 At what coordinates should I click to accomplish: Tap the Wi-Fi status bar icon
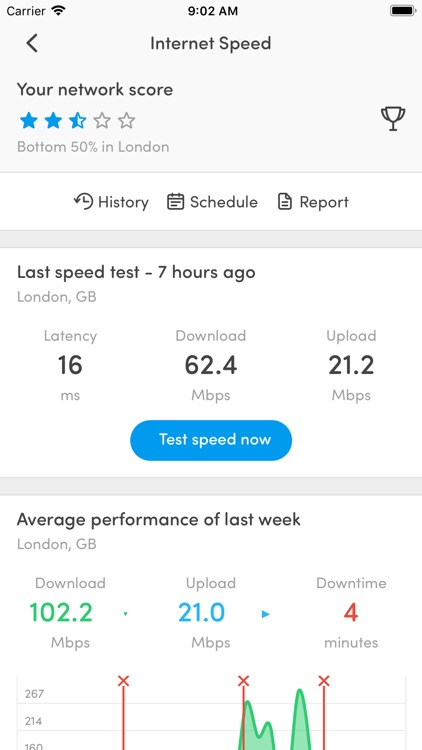click(x=58, y=11)
